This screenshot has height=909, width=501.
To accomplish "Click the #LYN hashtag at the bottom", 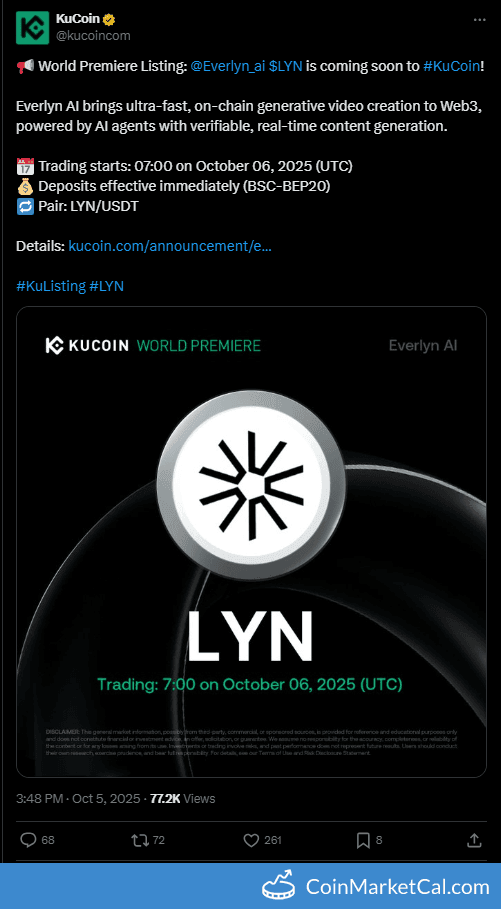I will [x=107, y=286].
